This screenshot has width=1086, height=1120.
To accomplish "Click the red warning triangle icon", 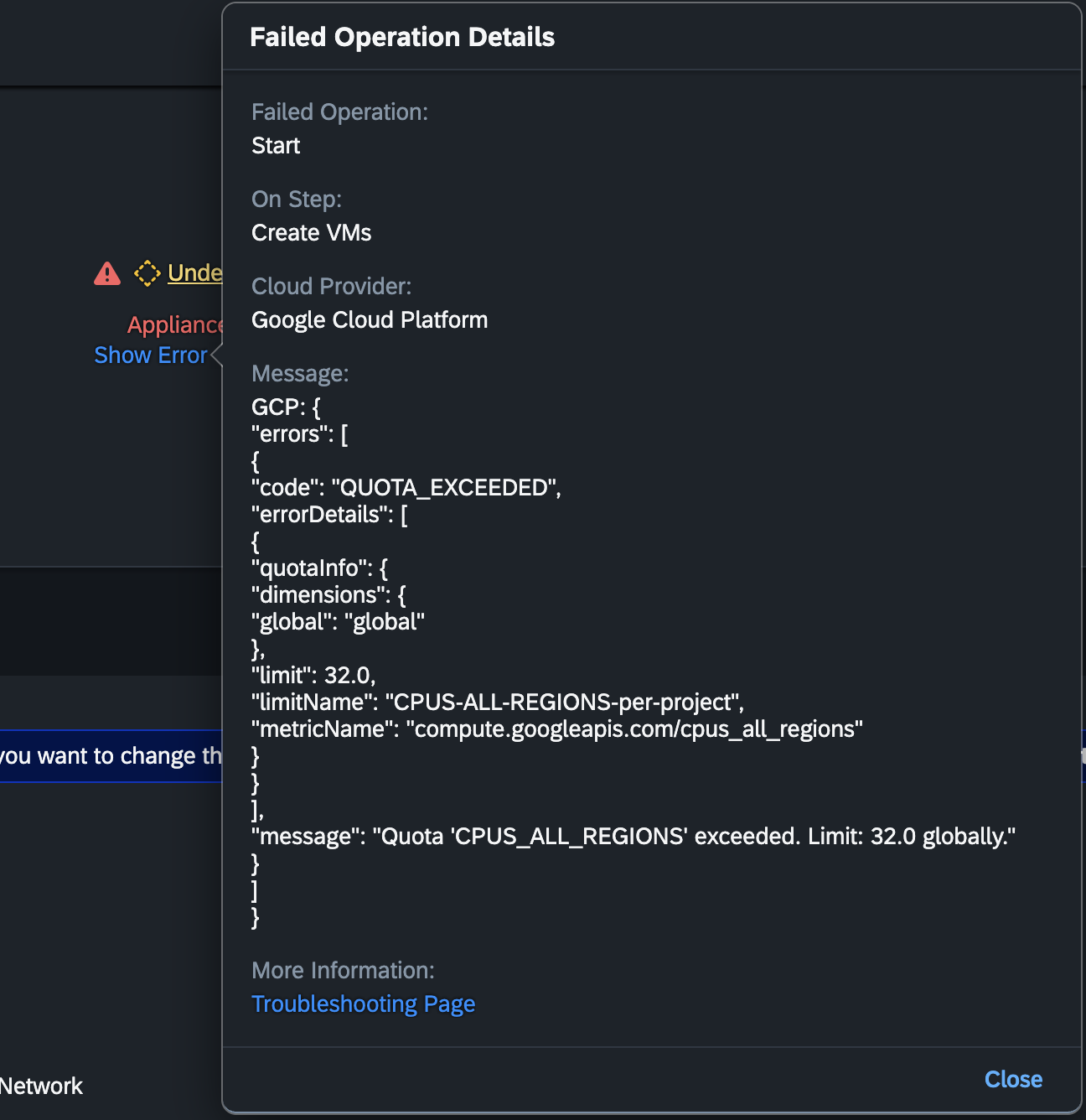I will click(106, 272).
